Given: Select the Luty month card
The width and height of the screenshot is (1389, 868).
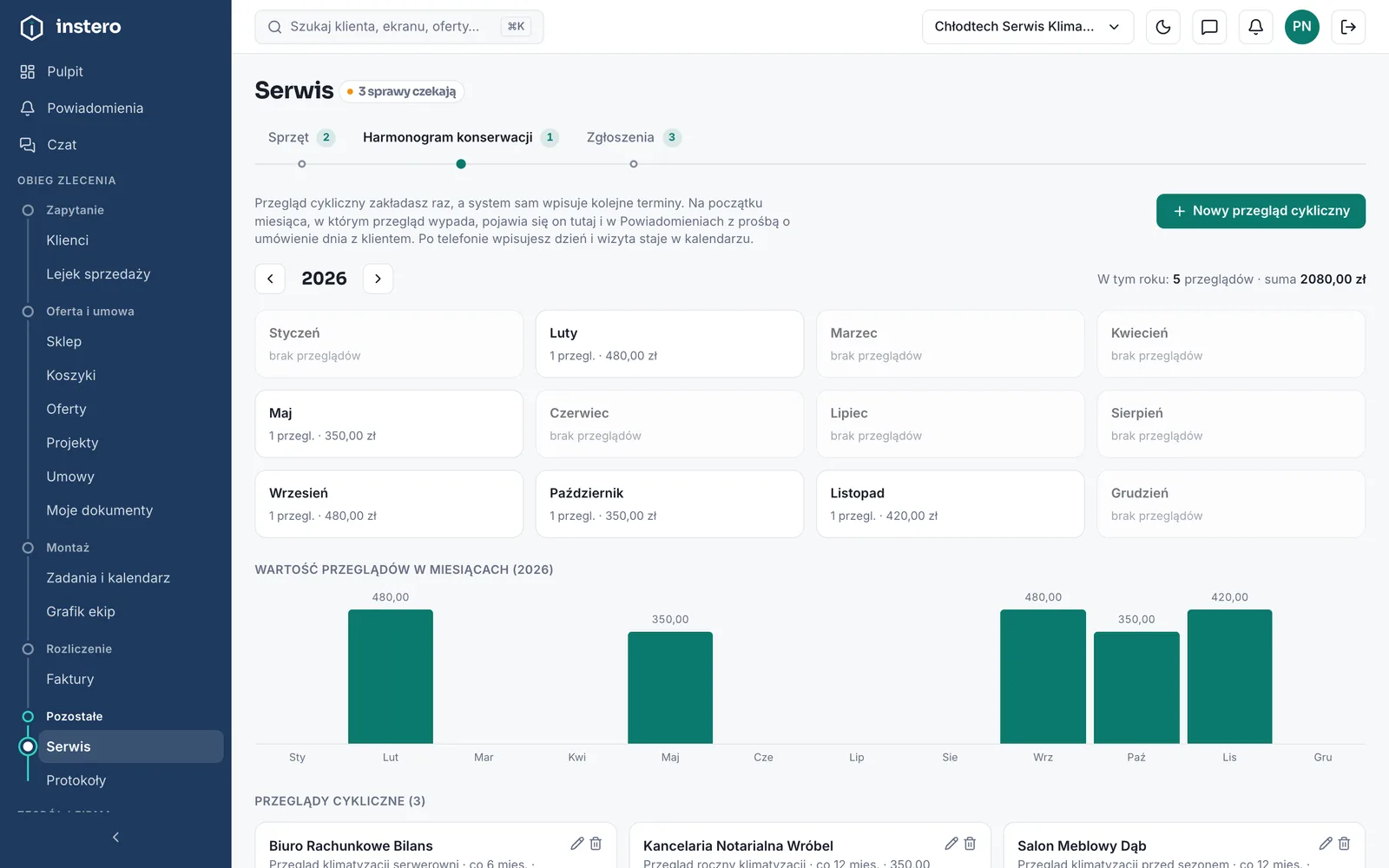Looking at the screenshot, I should [669, 344].
